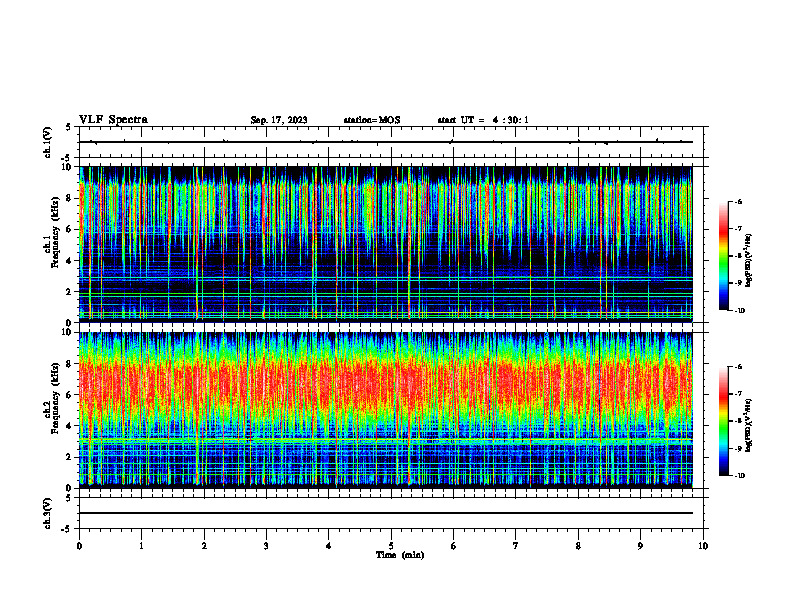The width and height of the screenshot is (792, 612).
Task: Click the "station=MOS" header label
Action: pos(372,120)
